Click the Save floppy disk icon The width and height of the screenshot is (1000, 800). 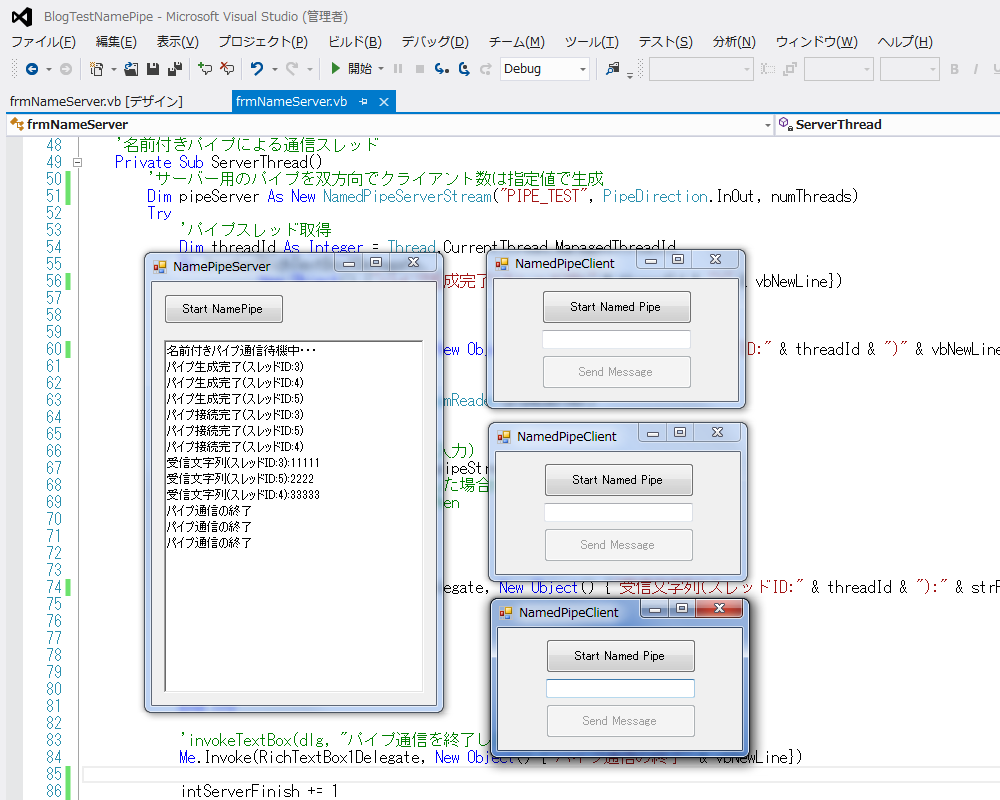[153, 69]
